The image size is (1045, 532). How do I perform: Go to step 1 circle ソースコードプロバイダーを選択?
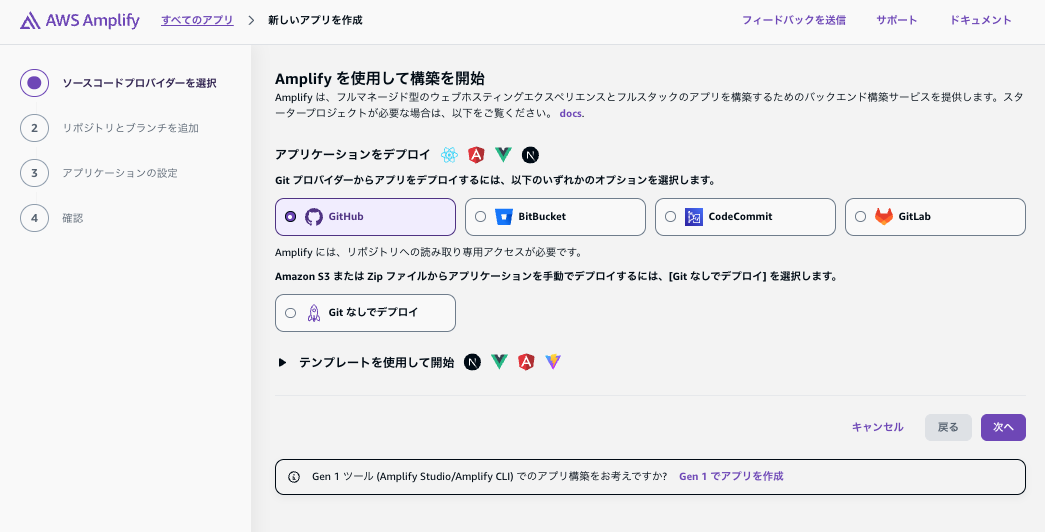(35, 83)
